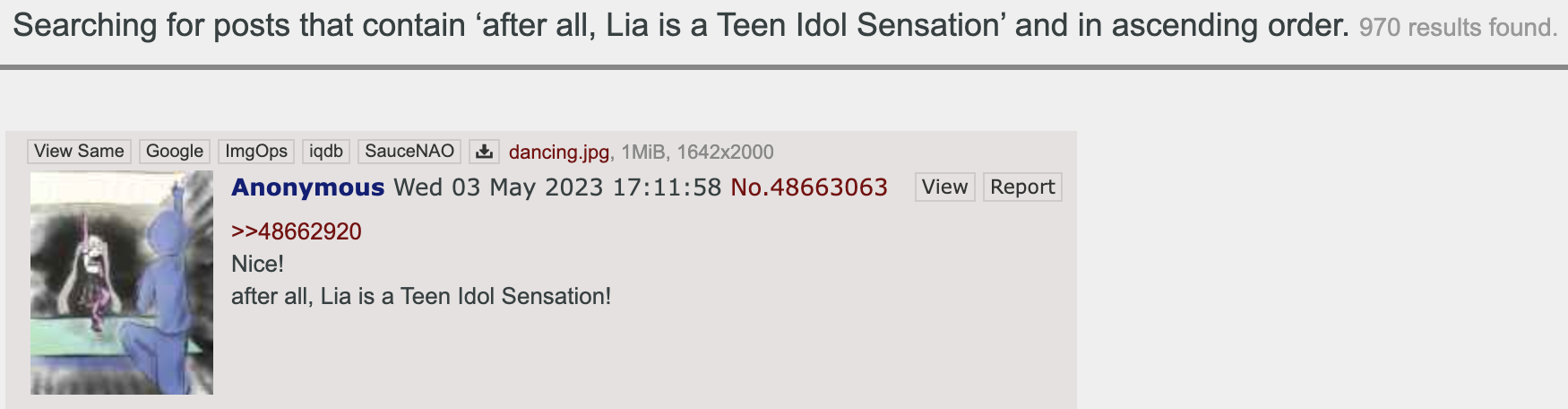
Task: Click the download image icon
Action: pos(484,152)
